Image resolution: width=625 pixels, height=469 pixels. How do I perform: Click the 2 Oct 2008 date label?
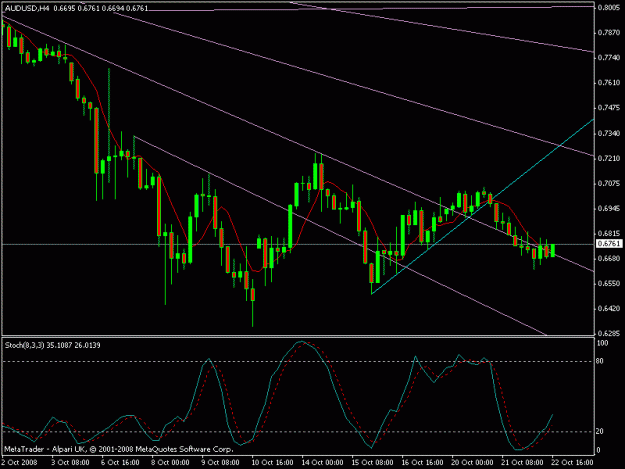(20, 463)
